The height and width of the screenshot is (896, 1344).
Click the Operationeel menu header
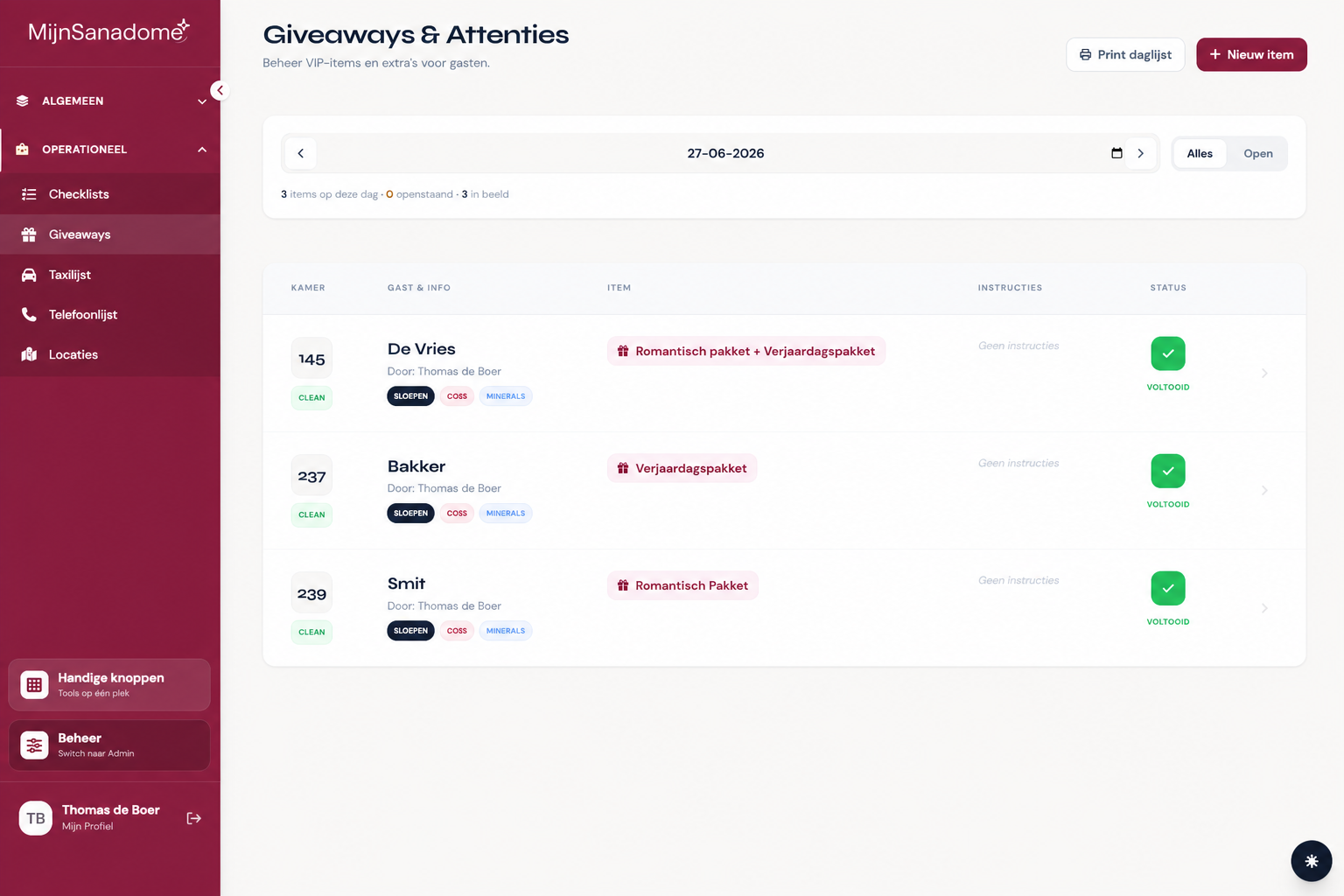coord(110,150)
